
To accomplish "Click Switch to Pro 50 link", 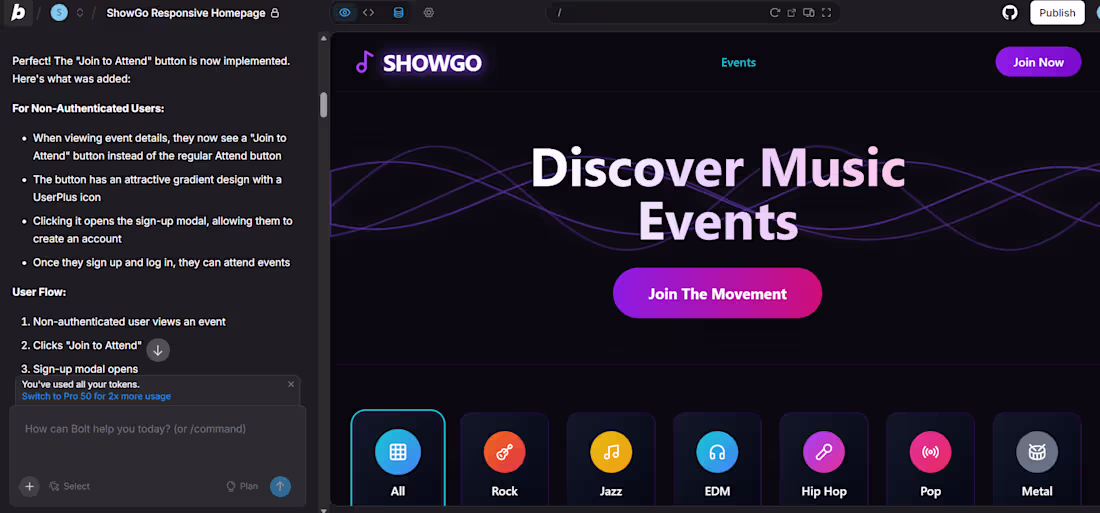I will coord(96,396).
